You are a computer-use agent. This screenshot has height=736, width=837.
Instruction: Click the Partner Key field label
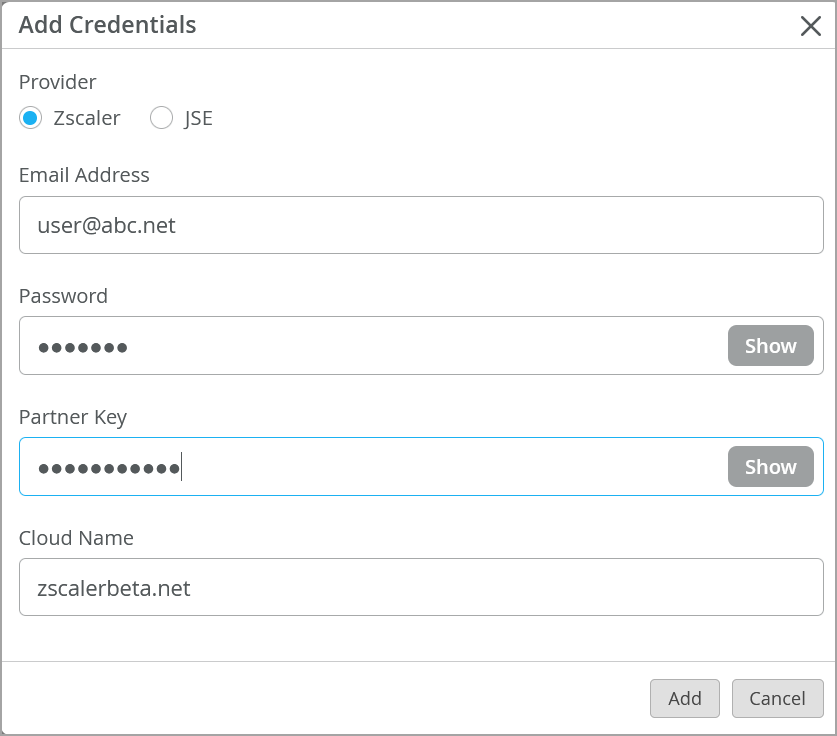pyautogui.click(x=73, y=417)
